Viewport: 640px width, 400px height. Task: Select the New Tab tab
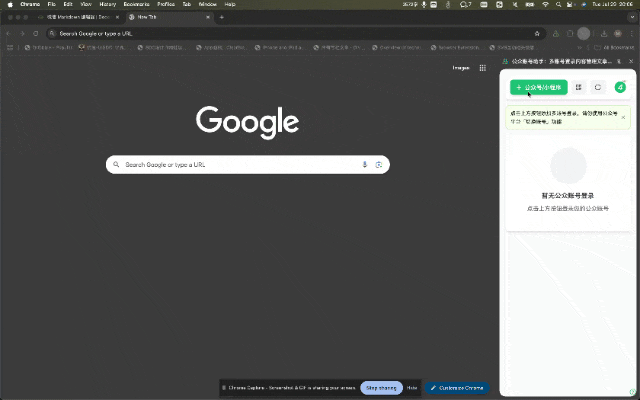[x=169, y=17]
